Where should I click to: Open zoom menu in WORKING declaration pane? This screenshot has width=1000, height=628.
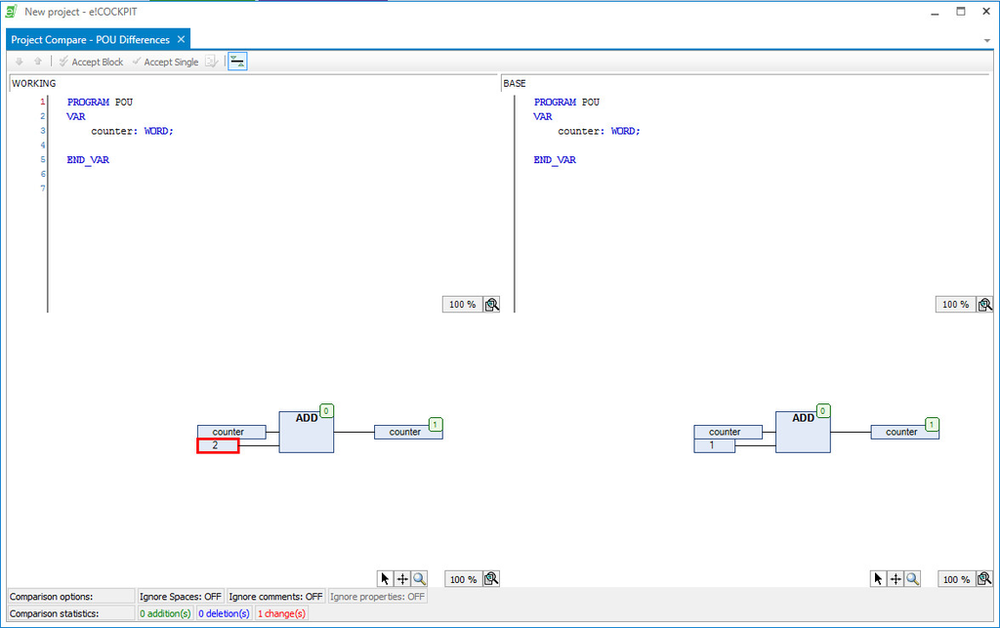click(492, 305)
